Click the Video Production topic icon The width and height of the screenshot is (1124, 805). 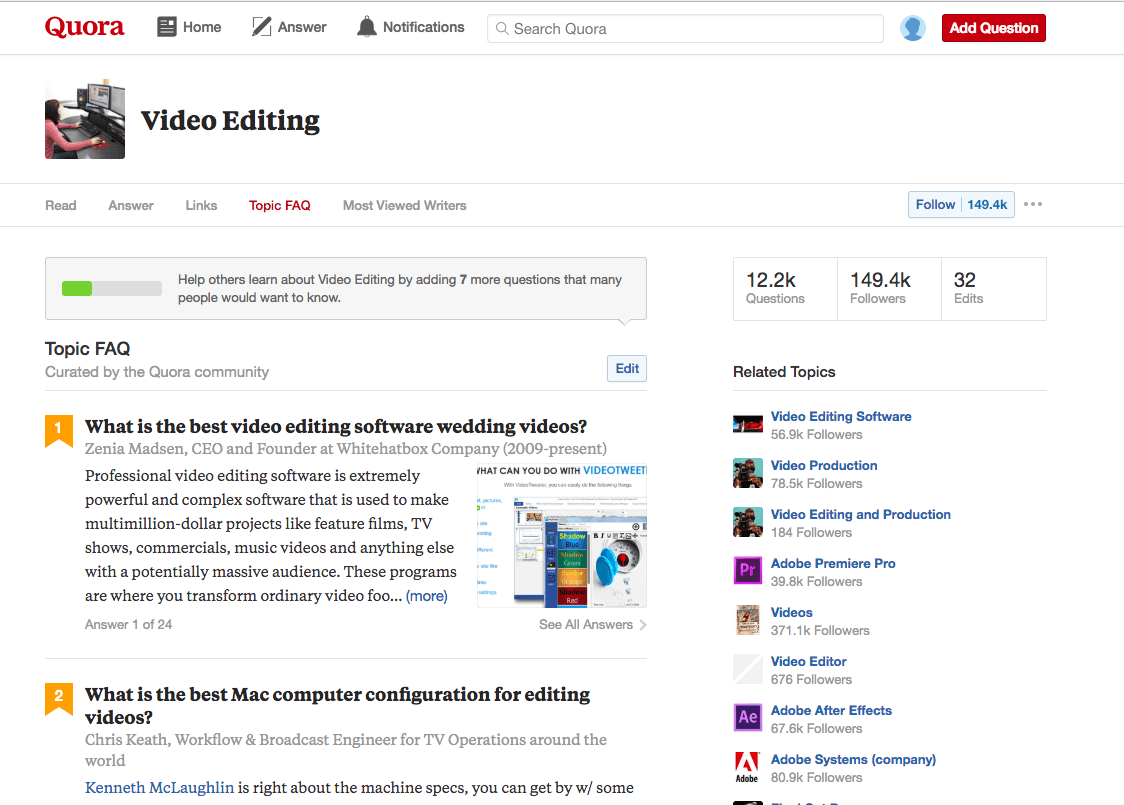click(748, 473)
